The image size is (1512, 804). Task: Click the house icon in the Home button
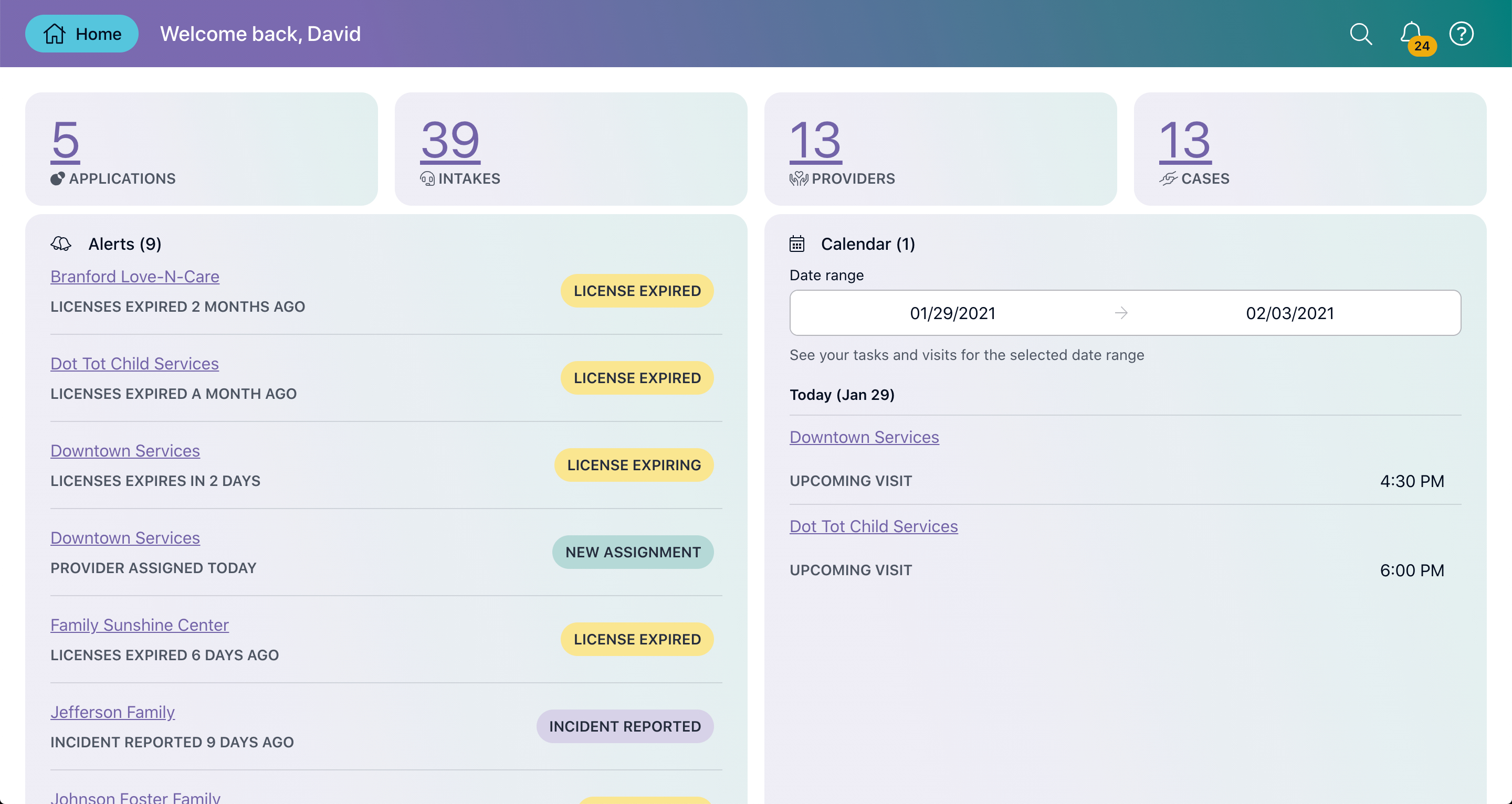55,34
